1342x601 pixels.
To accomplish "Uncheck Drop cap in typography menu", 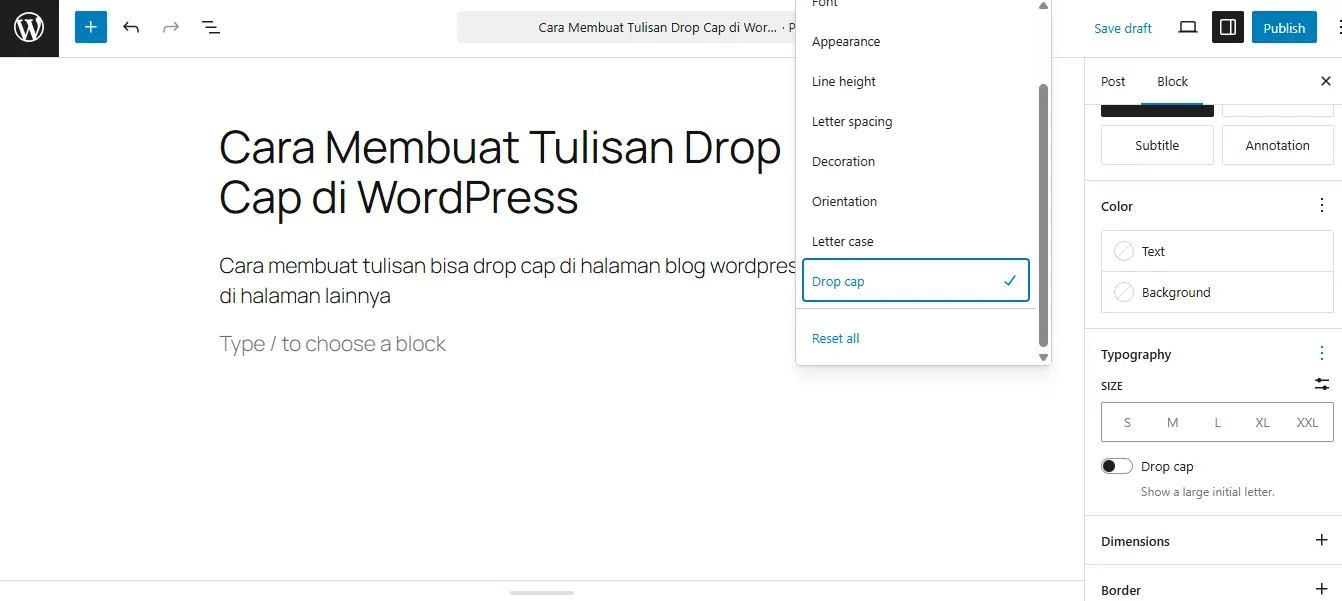I will 916,281.
